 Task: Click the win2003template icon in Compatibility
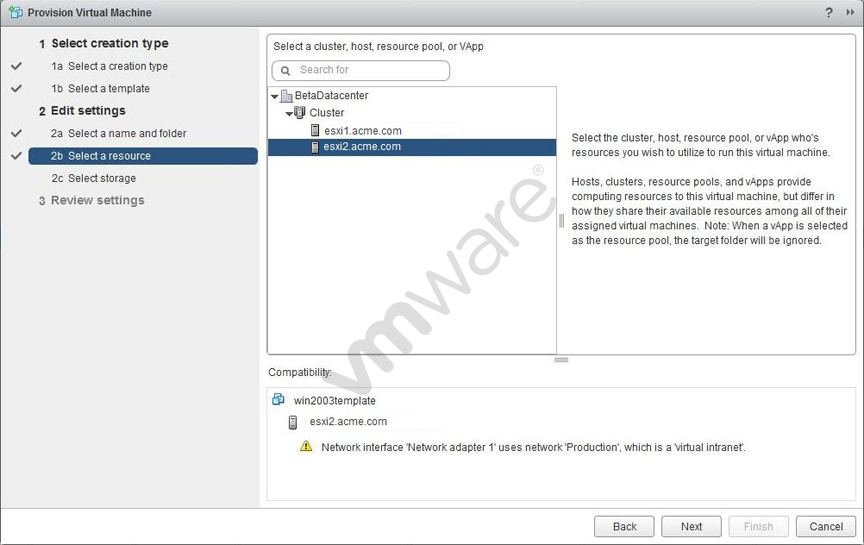279,400
